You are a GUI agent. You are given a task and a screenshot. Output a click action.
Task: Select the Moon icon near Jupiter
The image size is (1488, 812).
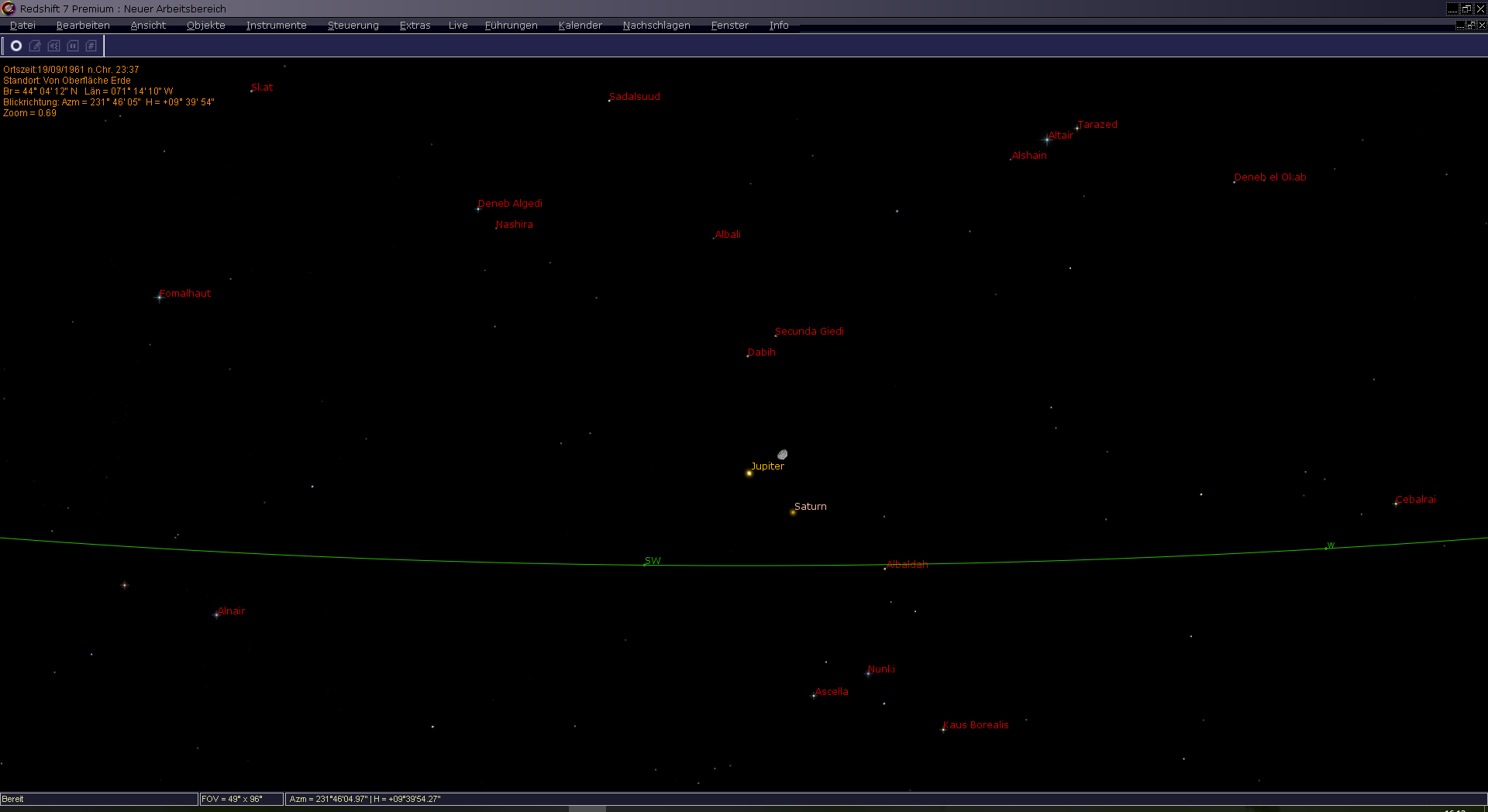(783, 454)
